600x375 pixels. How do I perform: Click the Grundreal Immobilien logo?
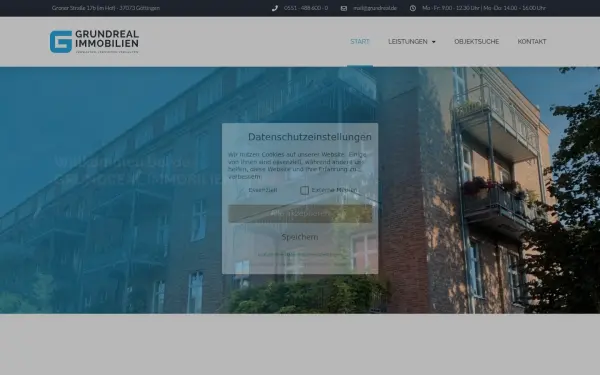(x=94, y=41)
